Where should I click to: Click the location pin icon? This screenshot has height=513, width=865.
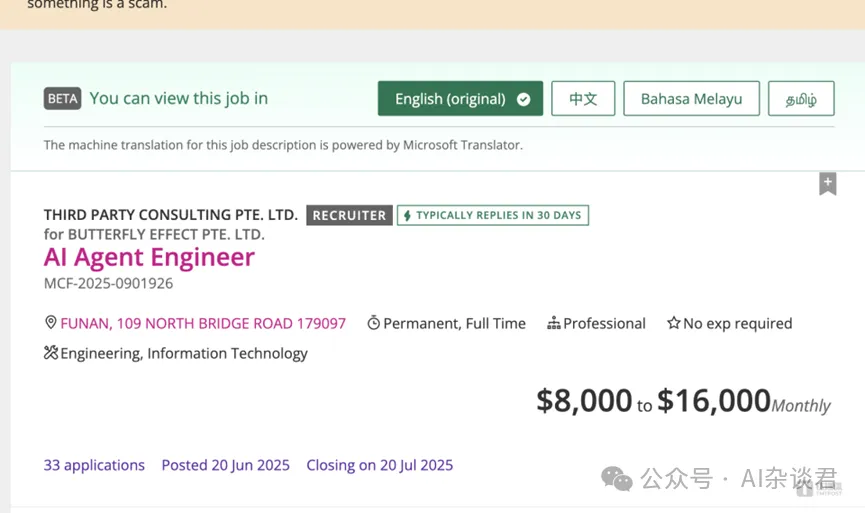point(50,322)
